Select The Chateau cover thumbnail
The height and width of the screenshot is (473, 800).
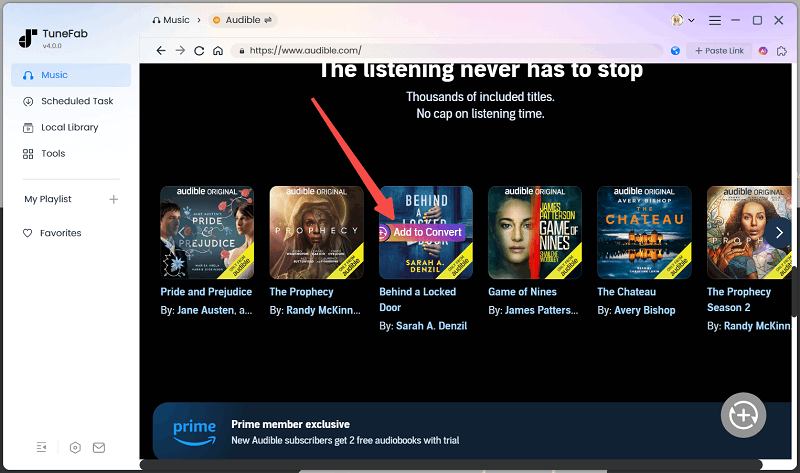[x=644, y=232]
